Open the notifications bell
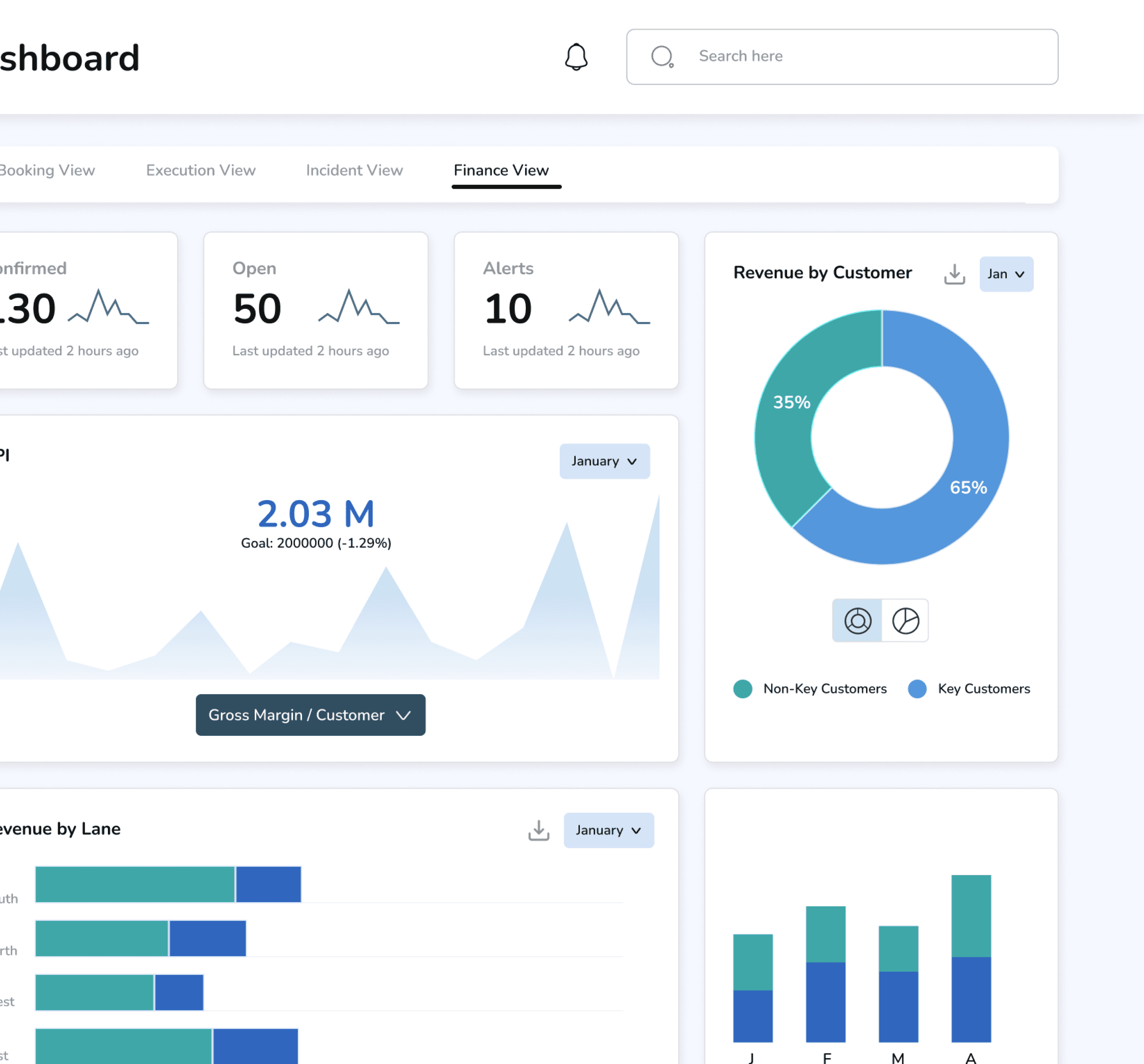1144x1064 pixels. (x=575, y=57)
